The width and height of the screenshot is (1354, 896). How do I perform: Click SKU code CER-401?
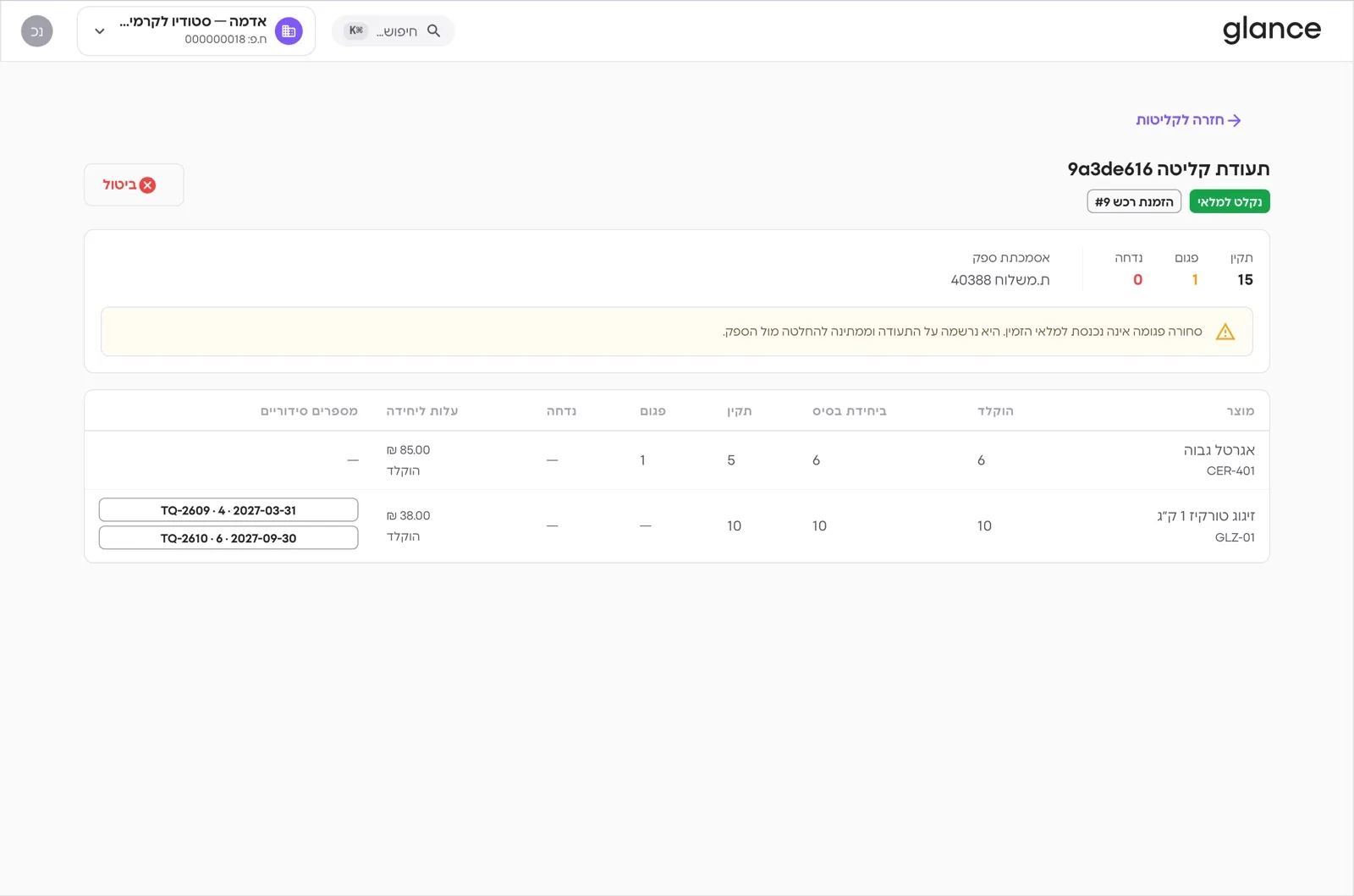tap(1230, 471)
